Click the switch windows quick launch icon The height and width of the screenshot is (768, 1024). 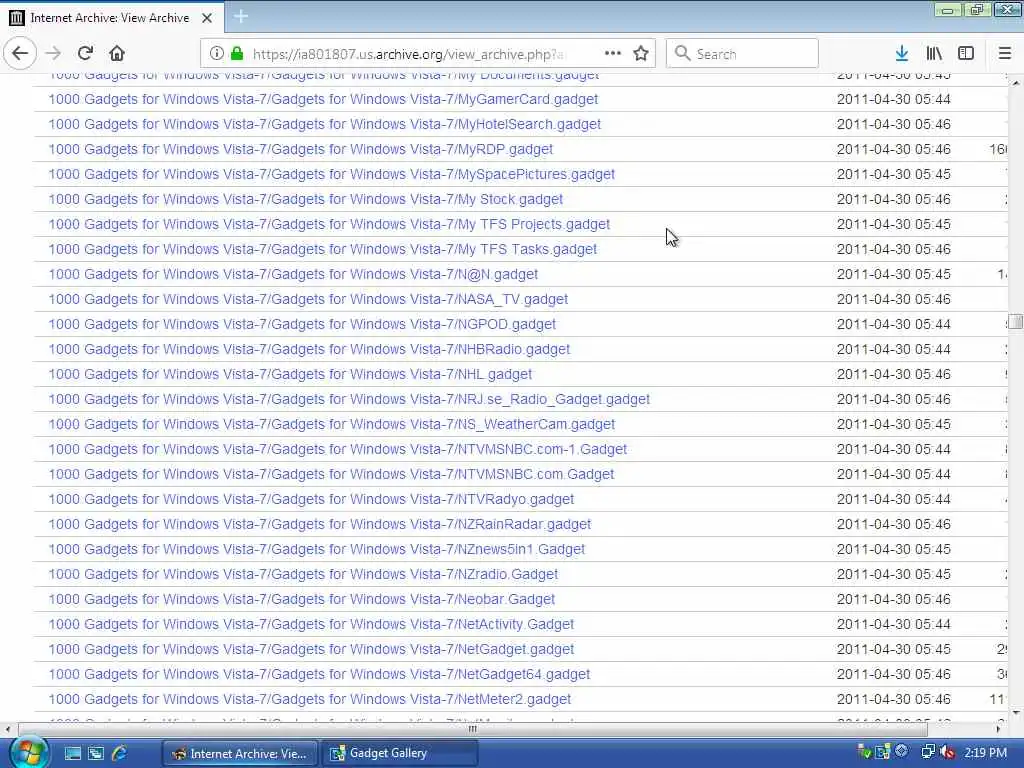pos(96,753)
